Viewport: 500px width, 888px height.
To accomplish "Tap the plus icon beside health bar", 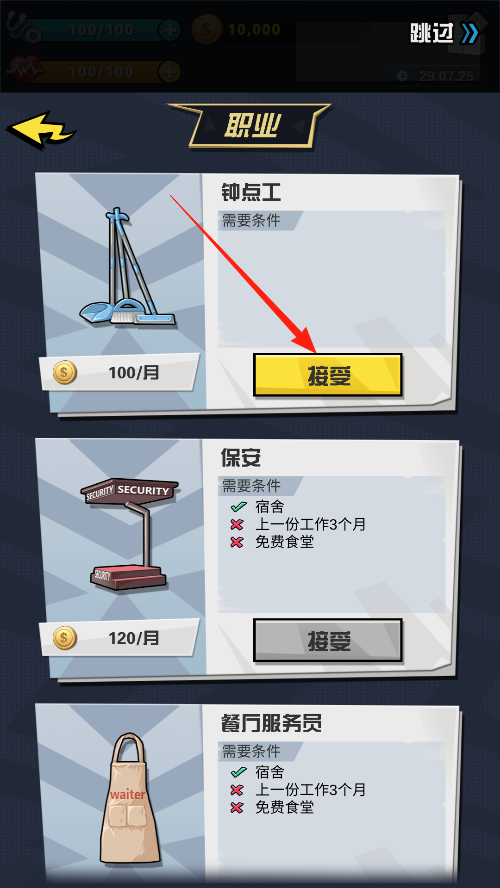I will click(x=169, y=29).
